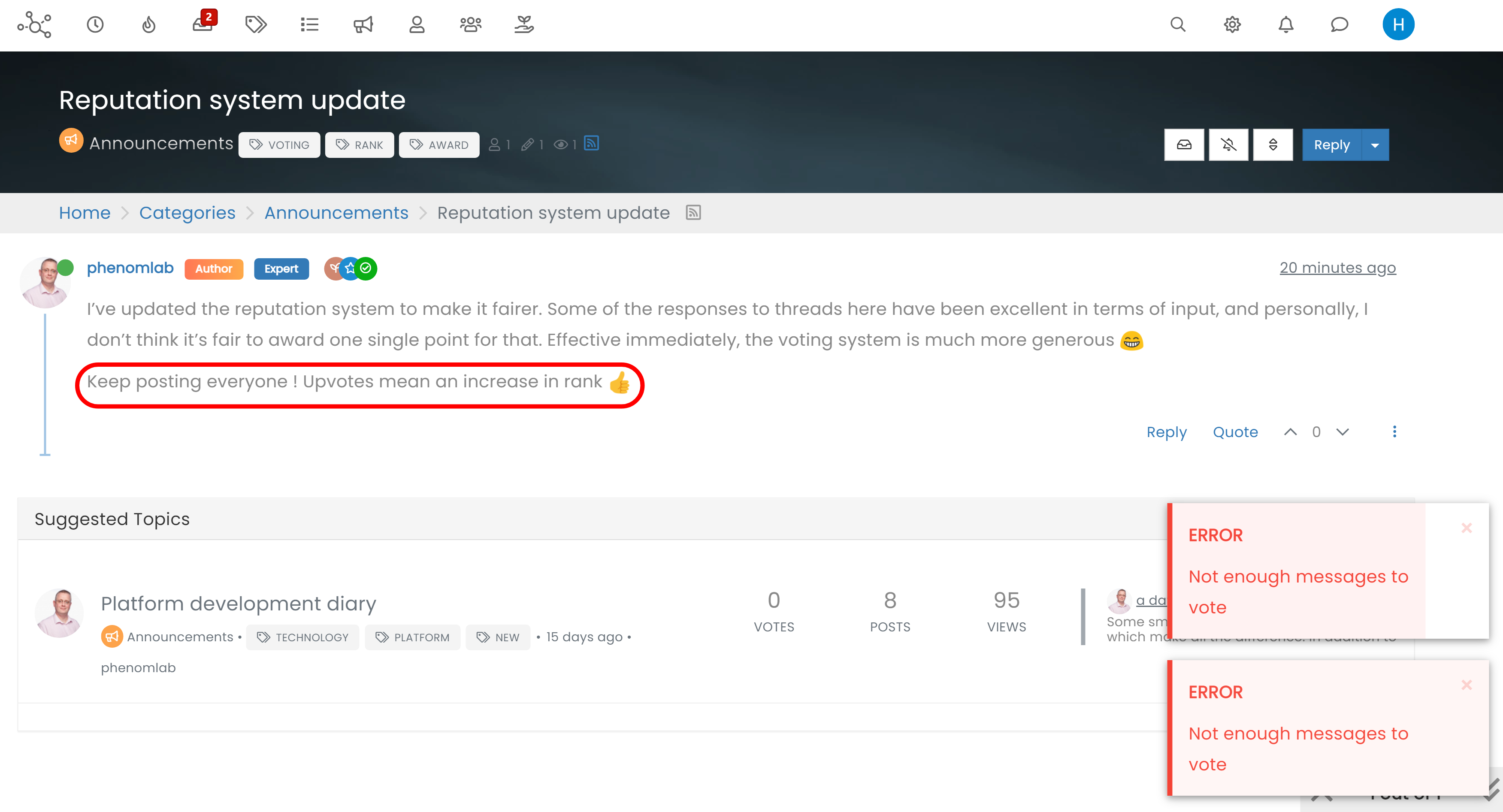Viewport: 1503px width, 812px height.
Task: Open the admin settings gear icon
Action: (x=1232, y=24)
